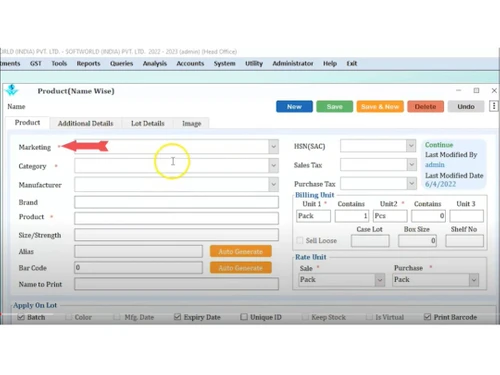Image resolution: width=500 pixels, height=375 pixels.
Task: Open the Purchase Tax dropdown
Action: (x=412, y=183)
